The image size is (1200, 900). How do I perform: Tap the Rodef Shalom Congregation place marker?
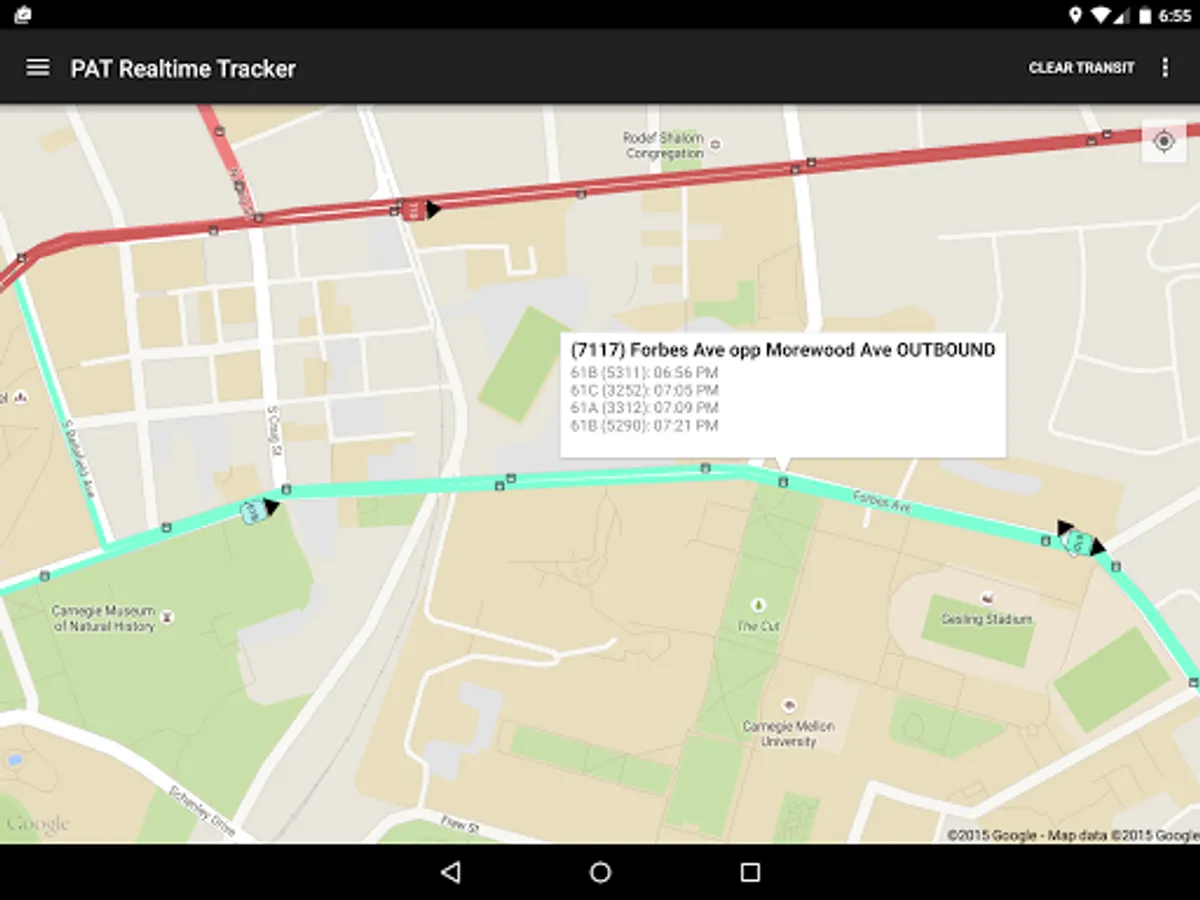point(715,145)
